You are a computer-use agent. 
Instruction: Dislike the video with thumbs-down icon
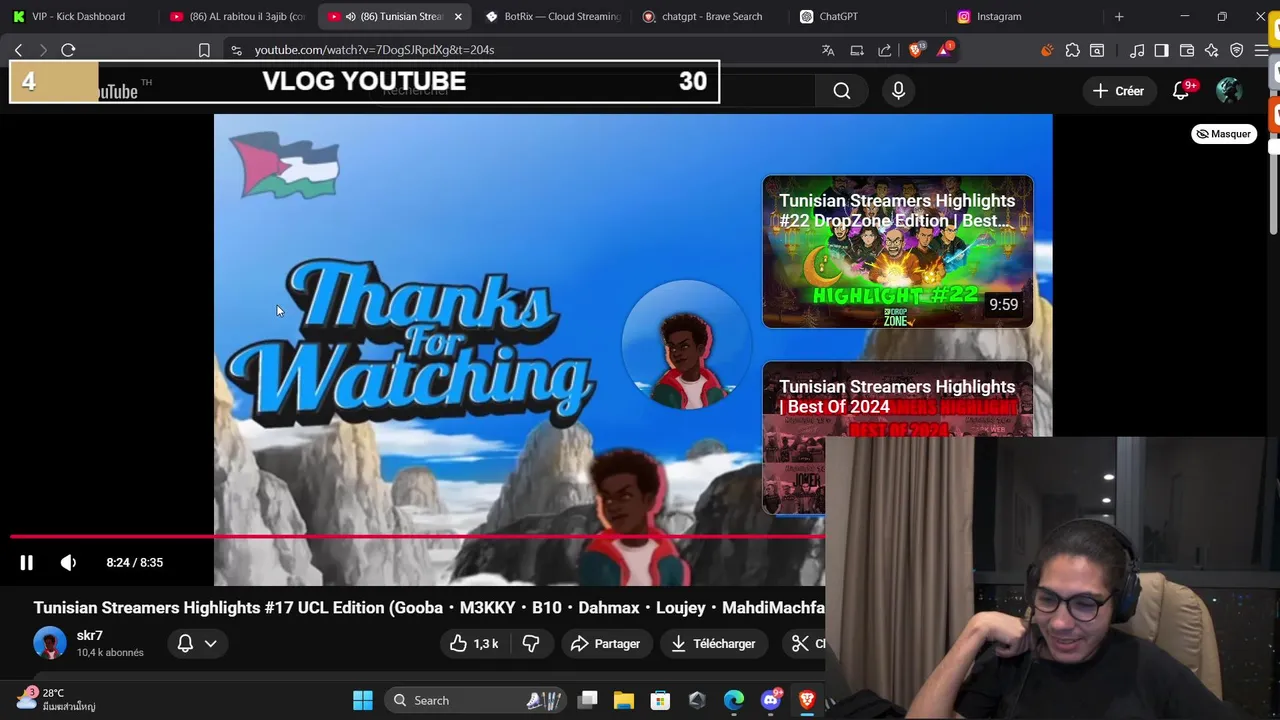click(x=531, y=644)
